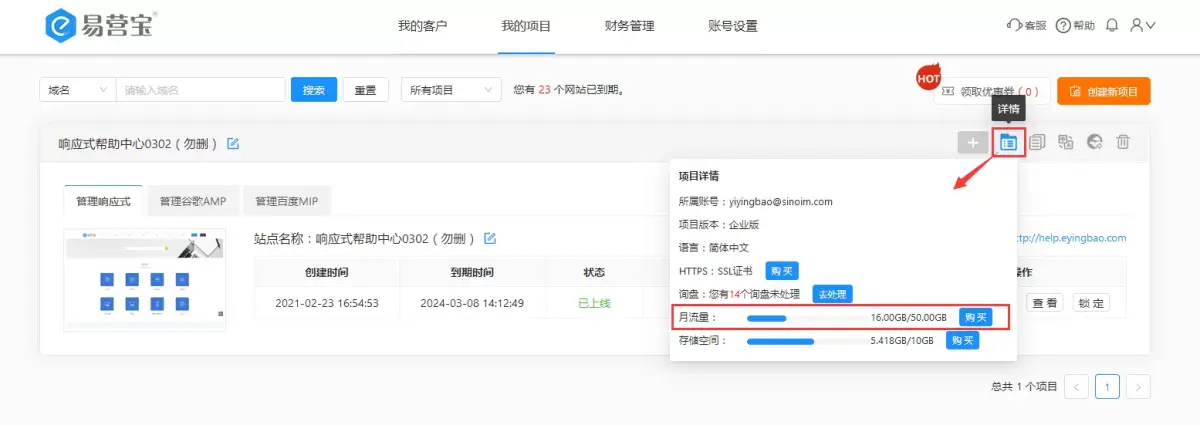
Task: Click the 创建时间 column header
Action: click(x=327, y=273)
